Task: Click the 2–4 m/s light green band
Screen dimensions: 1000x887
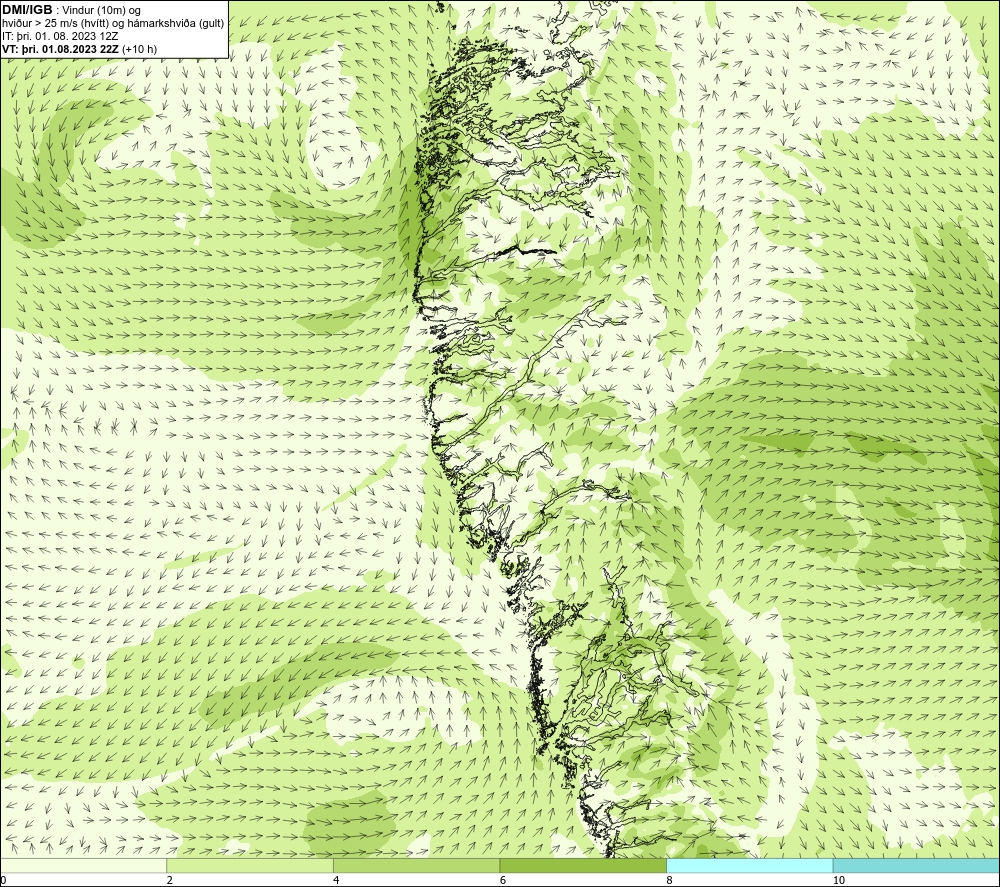Action: [250, 865]
